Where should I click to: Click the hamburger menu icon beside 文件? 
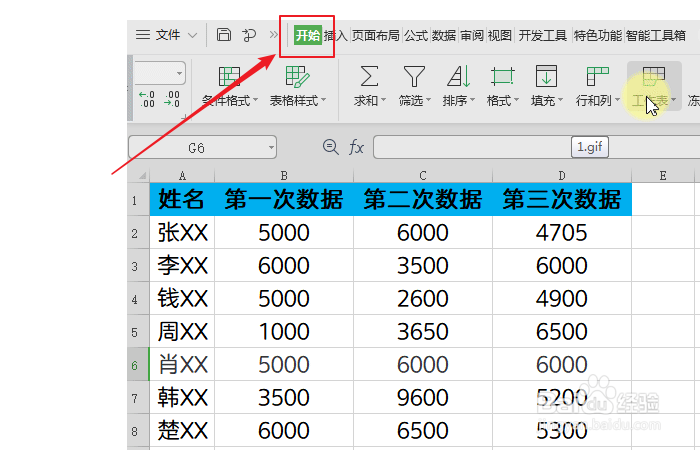(142, 35)
